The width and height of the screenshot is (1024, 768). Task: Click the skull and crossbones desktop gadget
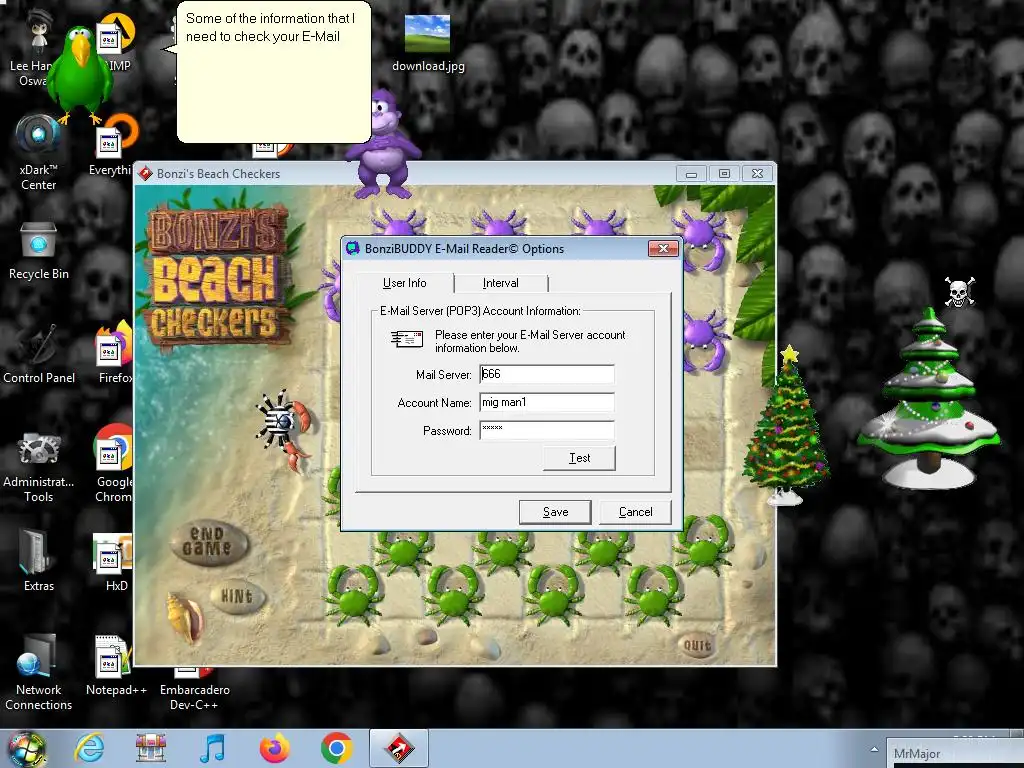(959, 291)
